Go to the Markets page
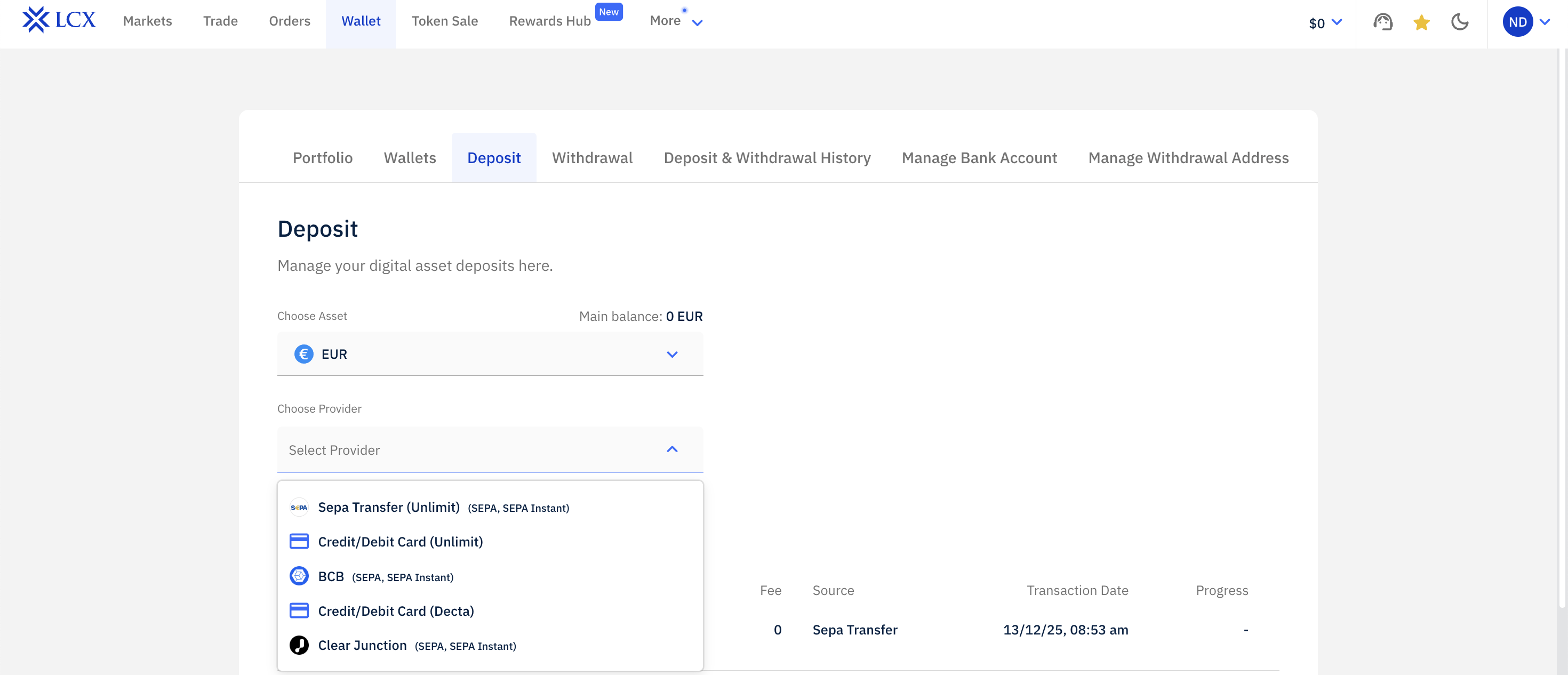The height and width of the screenshot is (675, 1568). (x=147, y=21)
